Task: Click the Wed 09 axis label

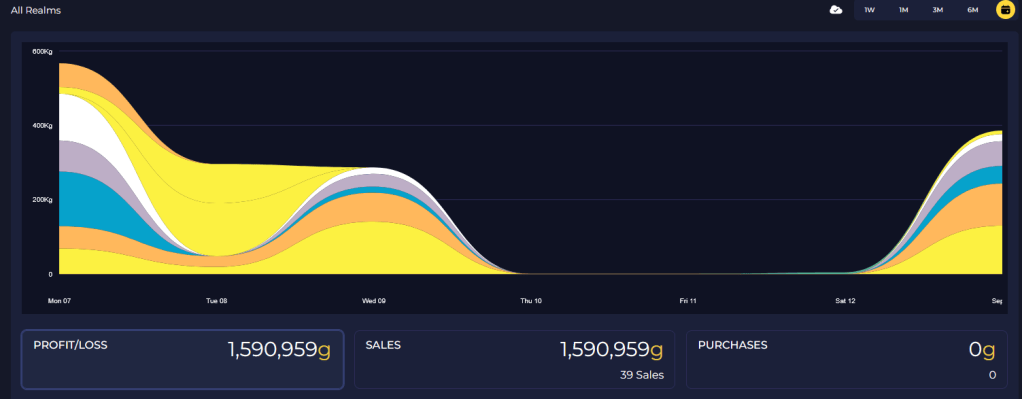Action: (374, 301)
